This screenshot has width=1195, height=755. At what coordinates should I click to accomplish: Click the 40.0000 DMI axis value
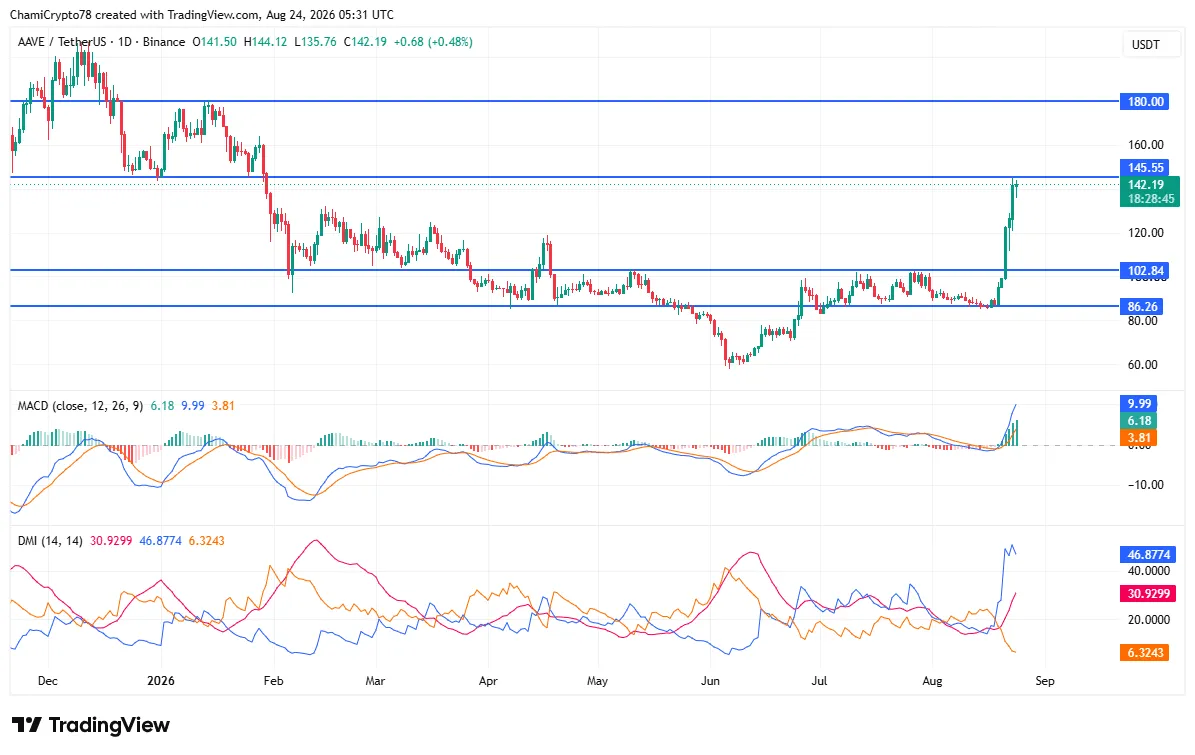point(1149,571)
